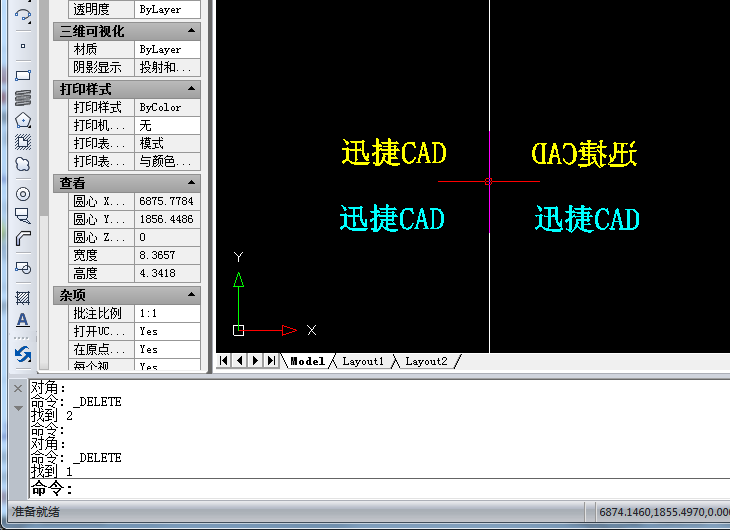Screen dimensions: 730x530
Task: Click the 圆心 X value 6875.7784
Action: click(167, 201)
